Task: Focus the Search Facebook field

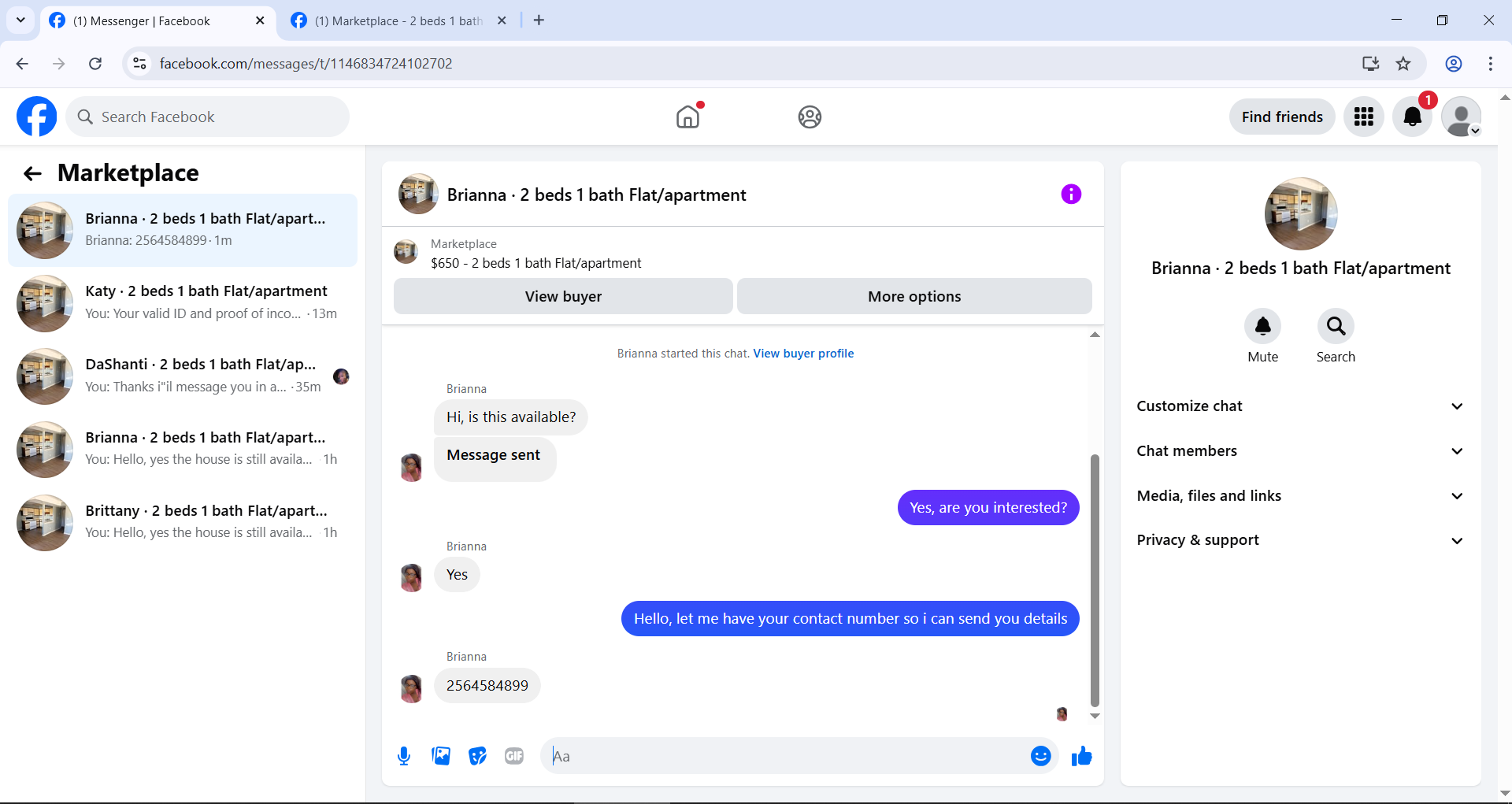Action: [208, 117]
